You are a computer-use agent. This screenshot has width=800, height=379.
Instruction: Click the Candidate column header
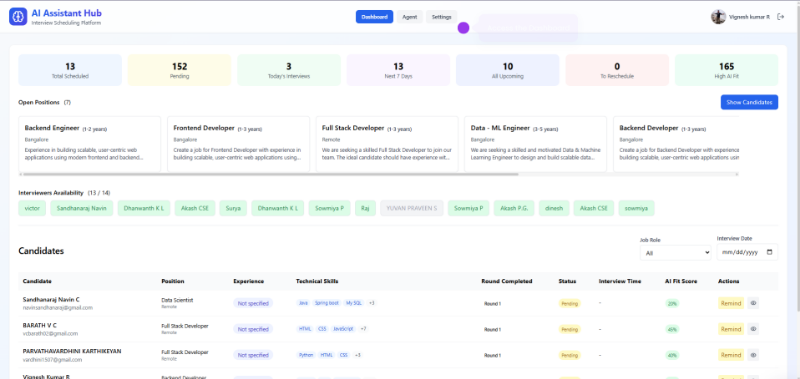point(37,281)
